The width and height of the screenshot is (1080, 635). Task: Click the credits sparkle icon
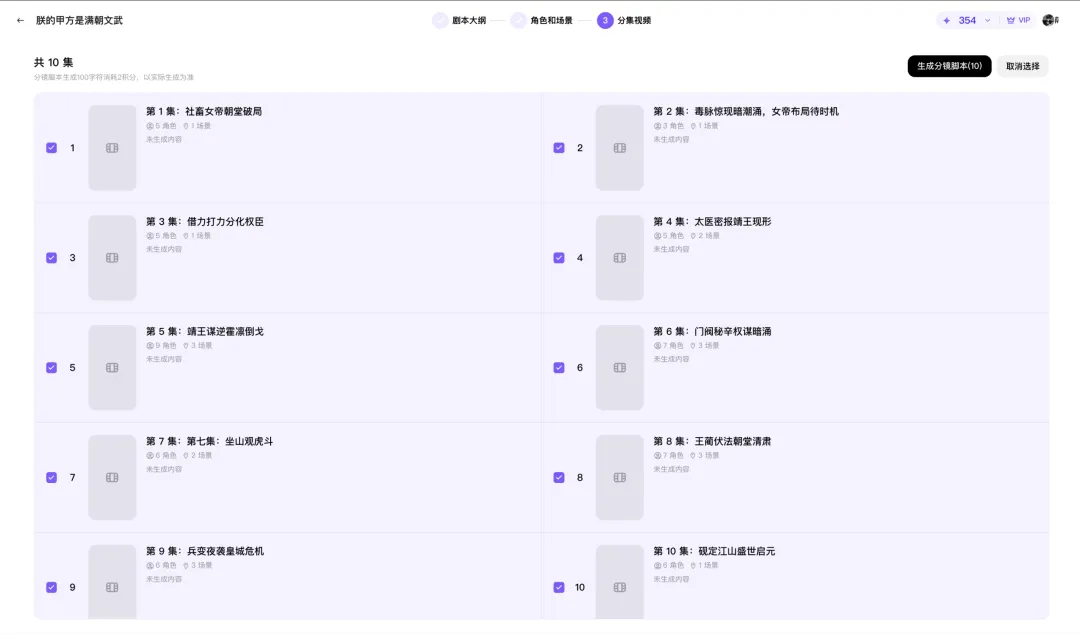point(946,20)
